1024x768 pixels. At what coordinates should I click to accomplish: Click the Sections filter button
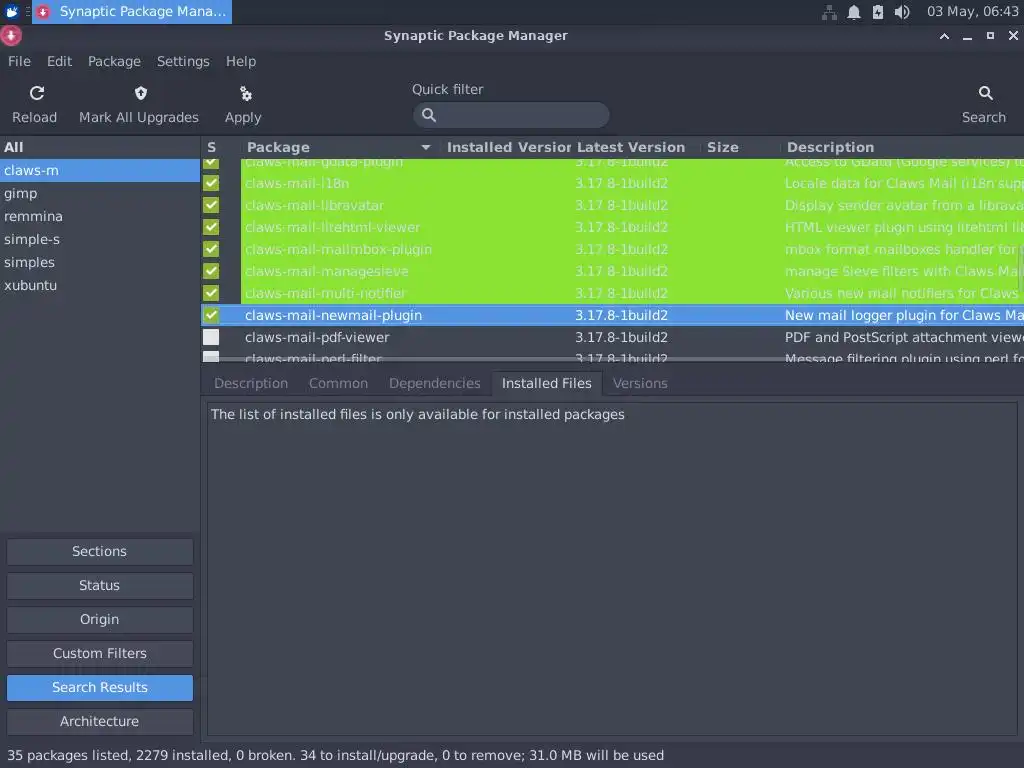click(99, 551)
